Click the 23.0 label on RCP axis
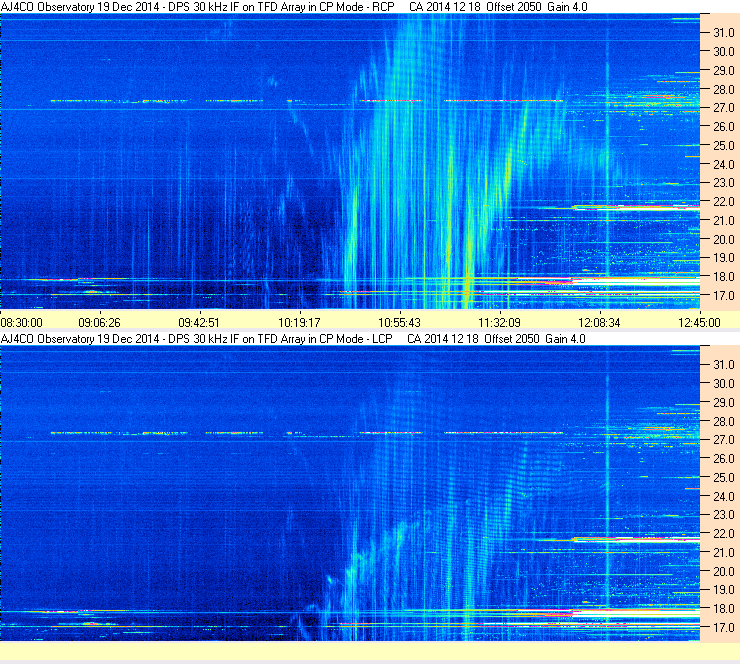The height and width of the screenshot is (664, 740). [724, 183]
